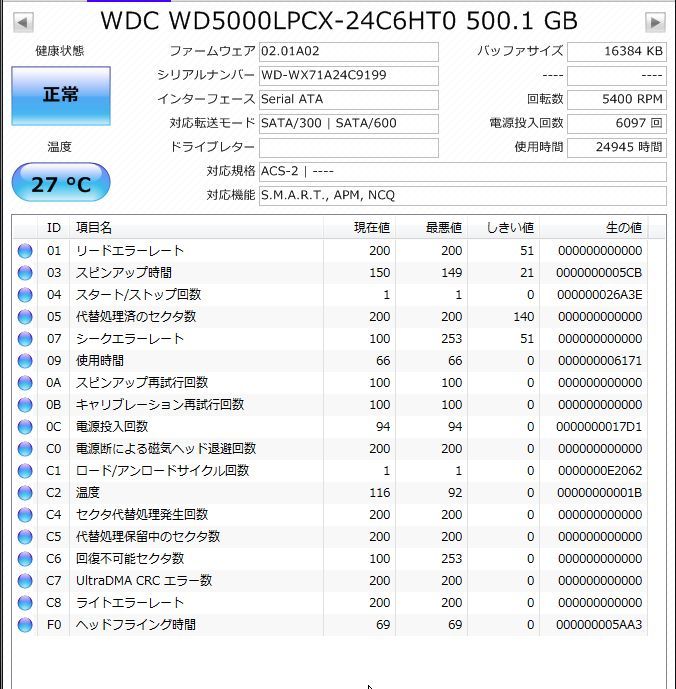Select the 代替処理済のセクタ数 row name

pyautogui.click(x=136, y=317)
